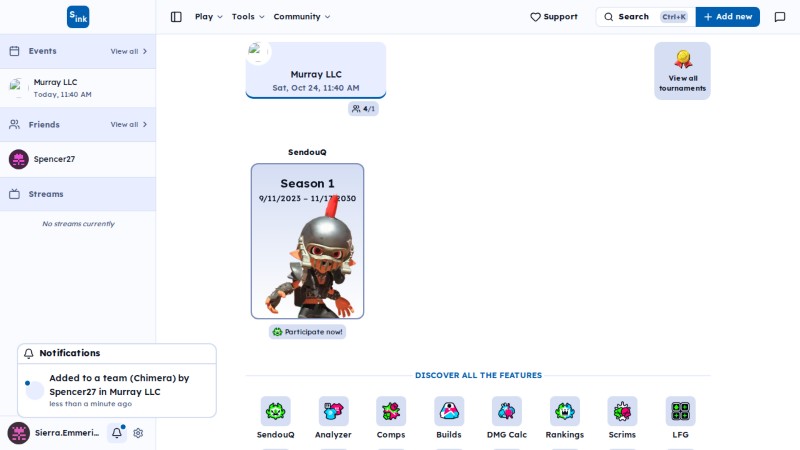Expand the Play menu dropdown
The width and height of the screenshot is (800, 450).
click(x=209, y=17)
